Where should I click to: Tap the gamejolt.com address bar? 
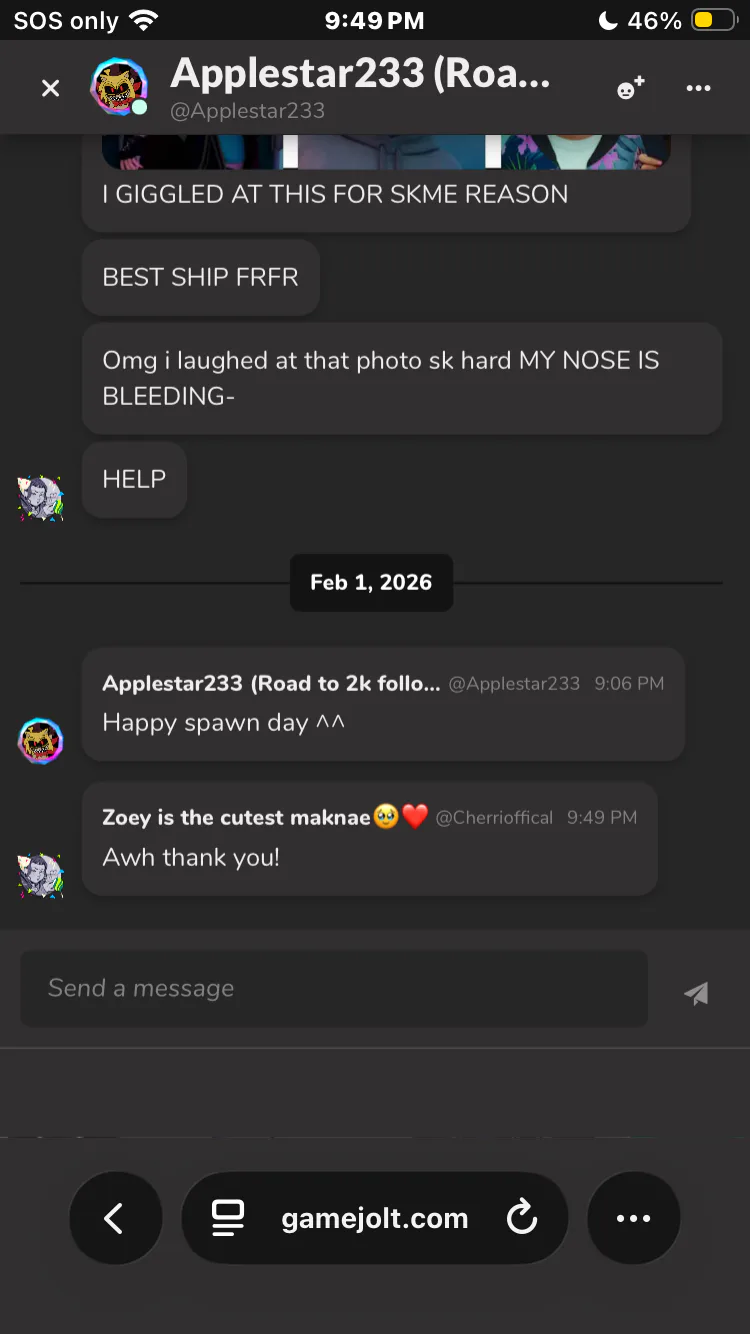pos(375,1218)
